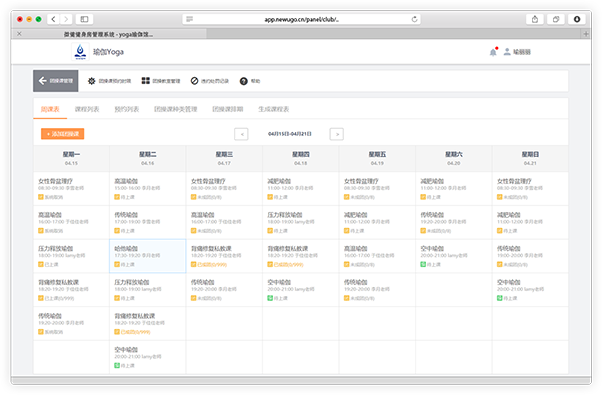Click the orange 添加团操课 button
Viewport: 602px width, 395px height.
[x=63, y=134]
